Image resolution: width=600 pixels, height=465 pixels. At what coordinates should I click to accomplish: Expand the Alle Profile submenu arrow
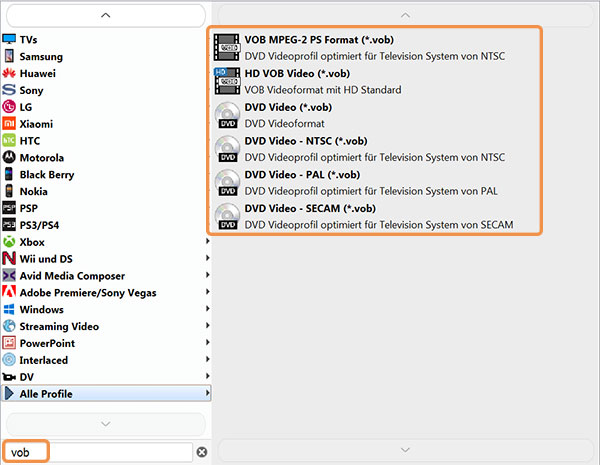[207, 393]
